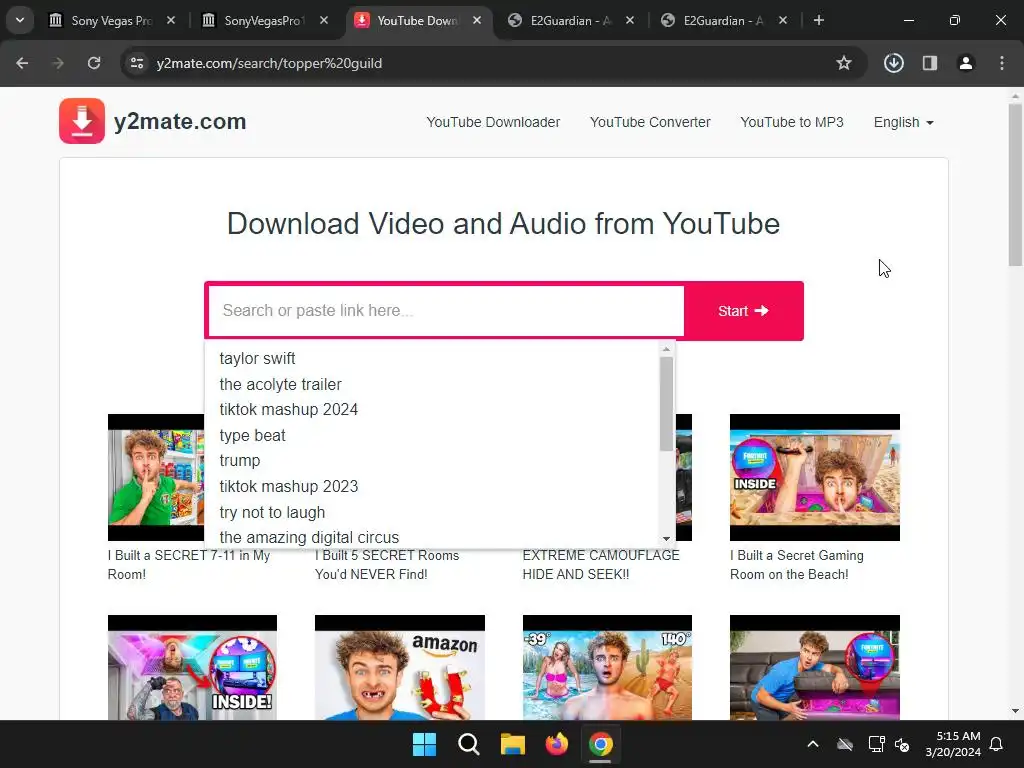Click Chrome icon in taskbar
This screenshot has height=768, width=1024.
[600, 744]
